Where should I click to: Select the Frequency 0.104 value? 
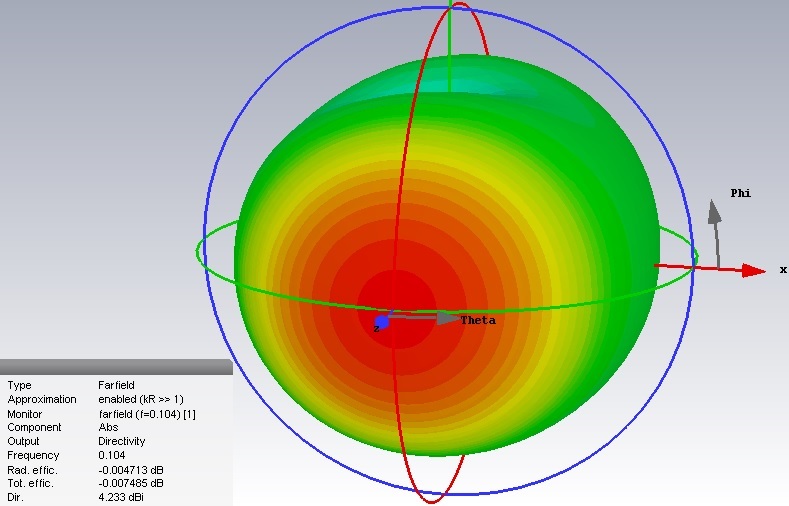click(112, 455)
